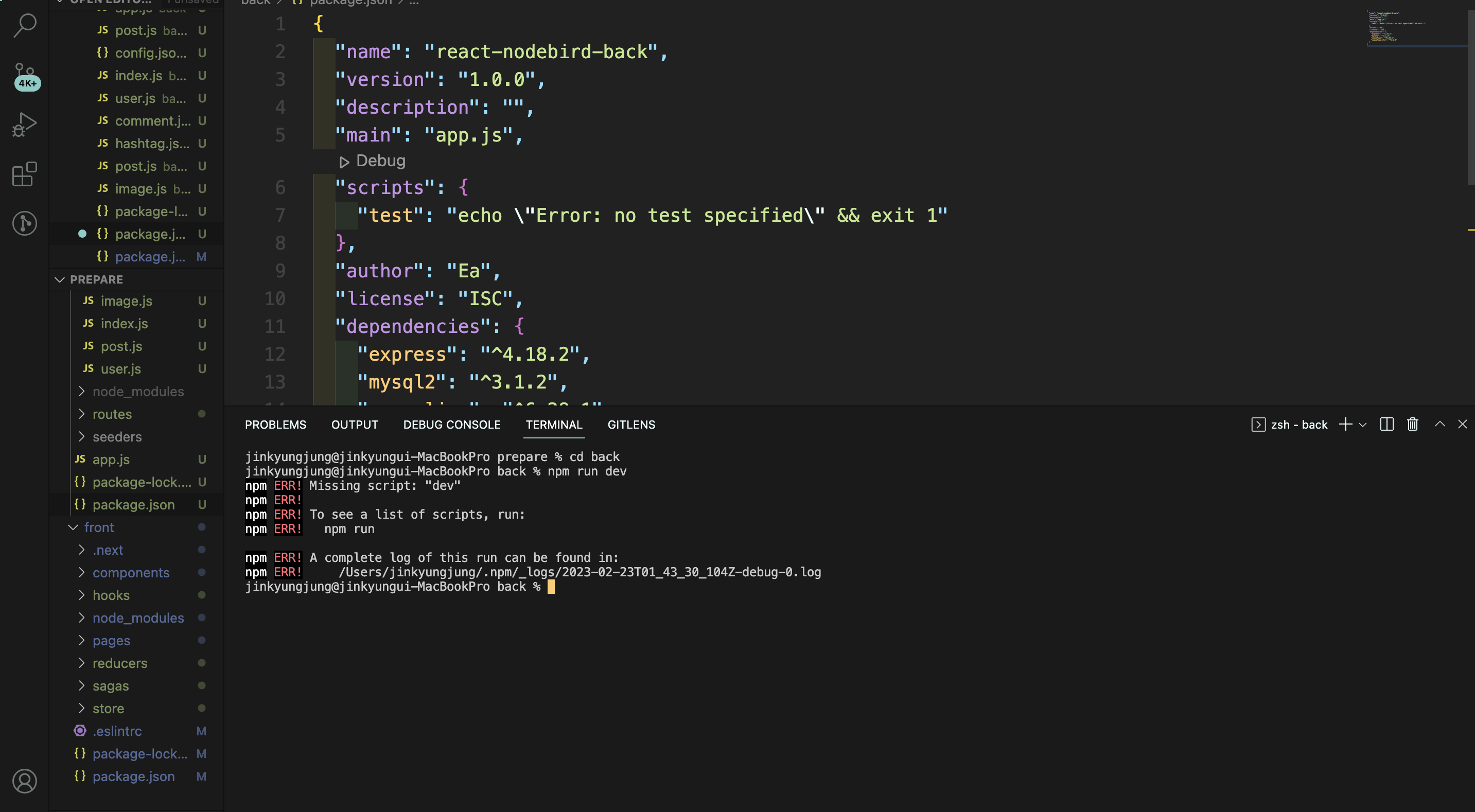The width and height of the screenshot is (1475, 812).
Task: Open index.js in open editors list
Action: point(136,76)
